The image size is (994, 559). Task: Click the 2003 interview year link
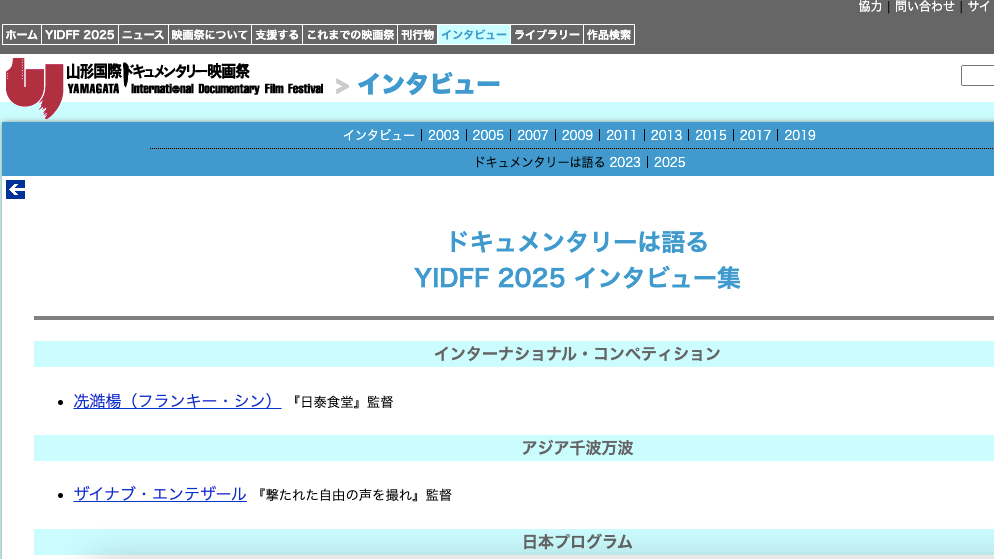(444, 135)
